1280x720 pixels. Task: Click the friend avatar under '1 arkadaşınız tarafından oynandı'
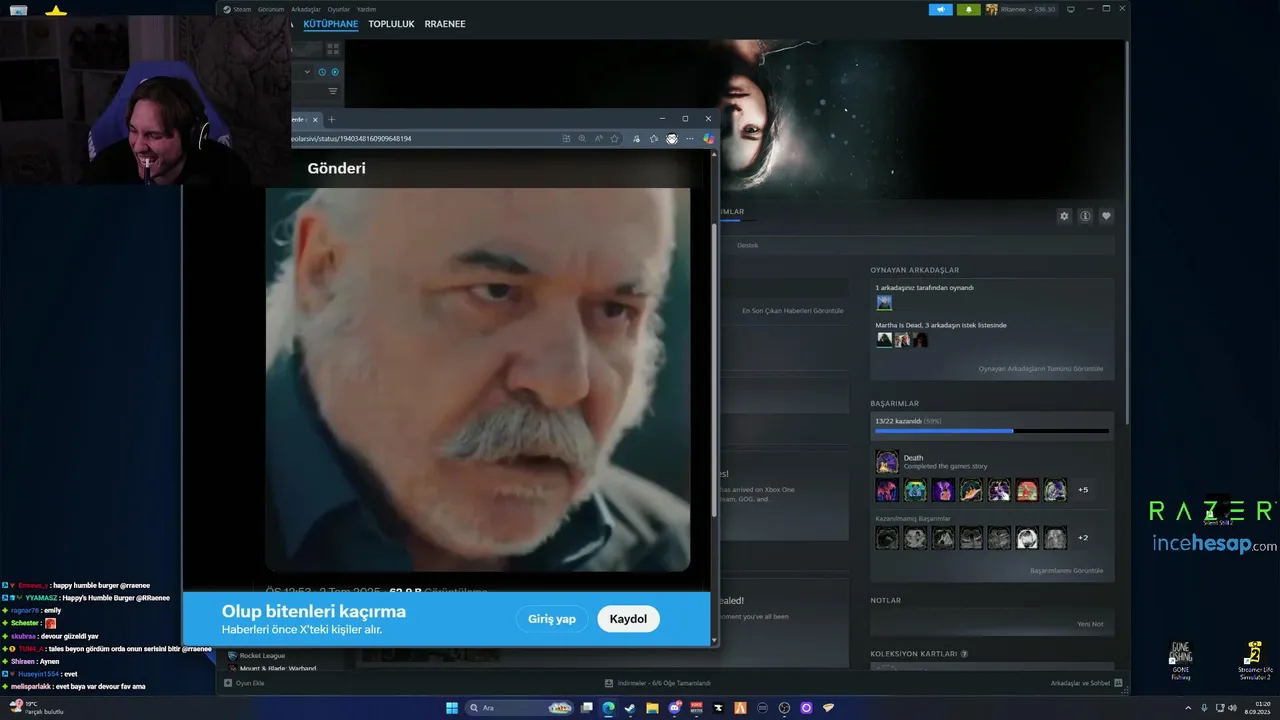(x=884, y=302)
